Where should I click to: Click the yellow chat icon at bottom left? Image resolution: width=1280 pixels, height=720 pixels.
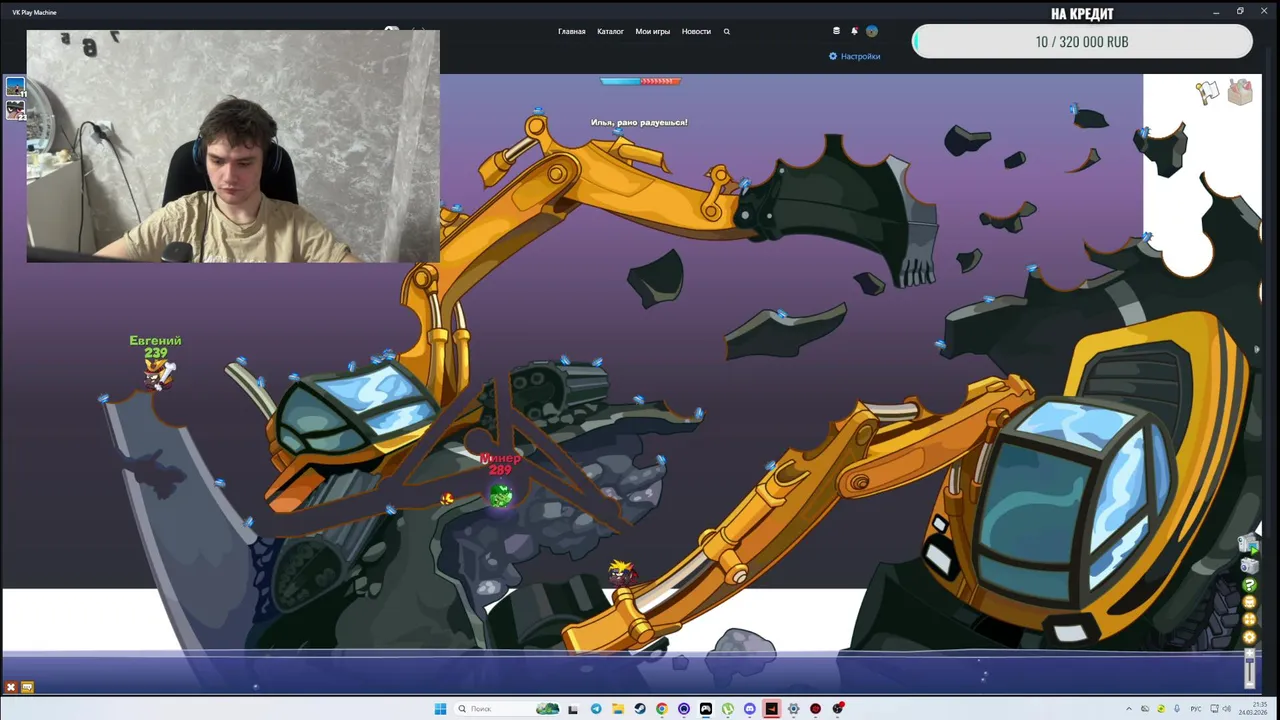click(27, 687)
